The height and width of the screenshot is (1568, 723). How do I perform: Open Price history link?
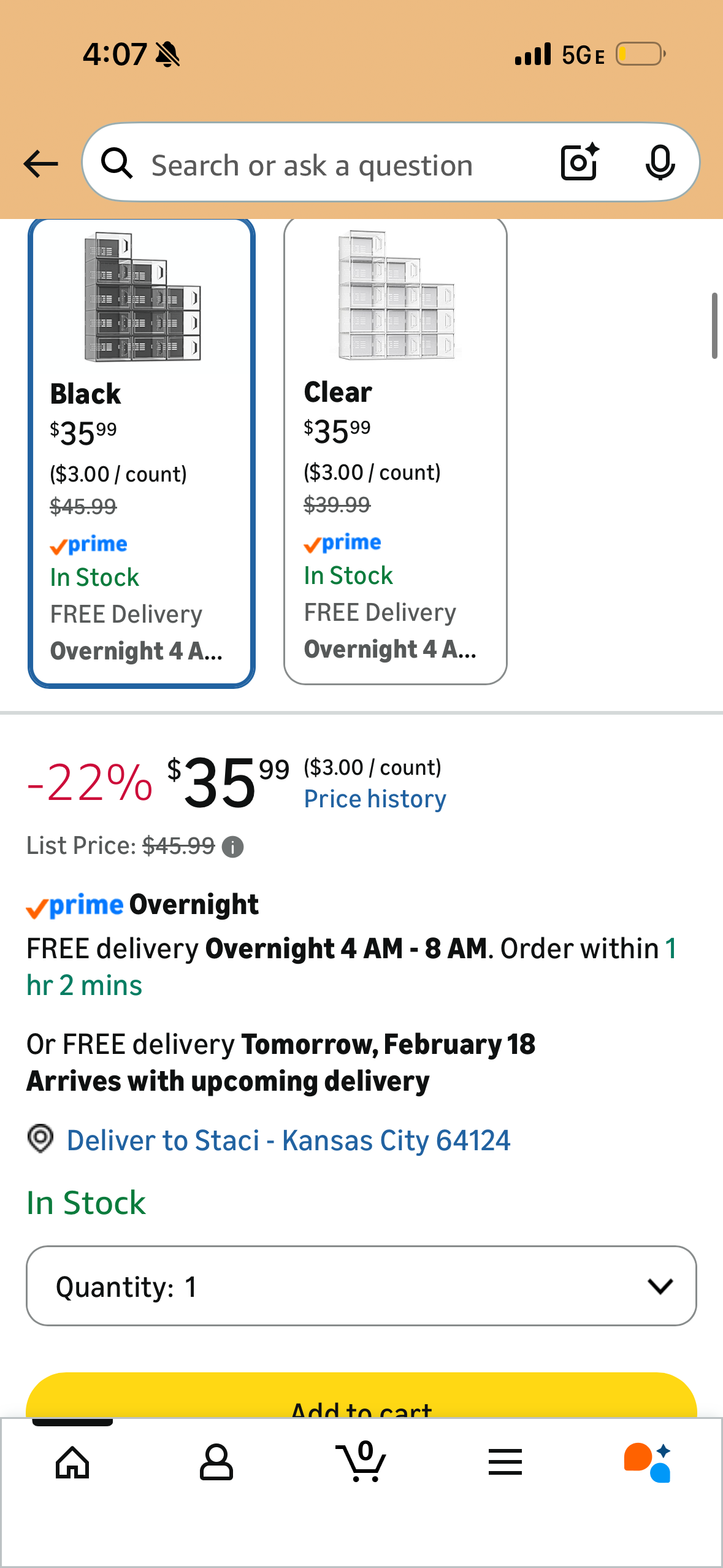[375, 799]
